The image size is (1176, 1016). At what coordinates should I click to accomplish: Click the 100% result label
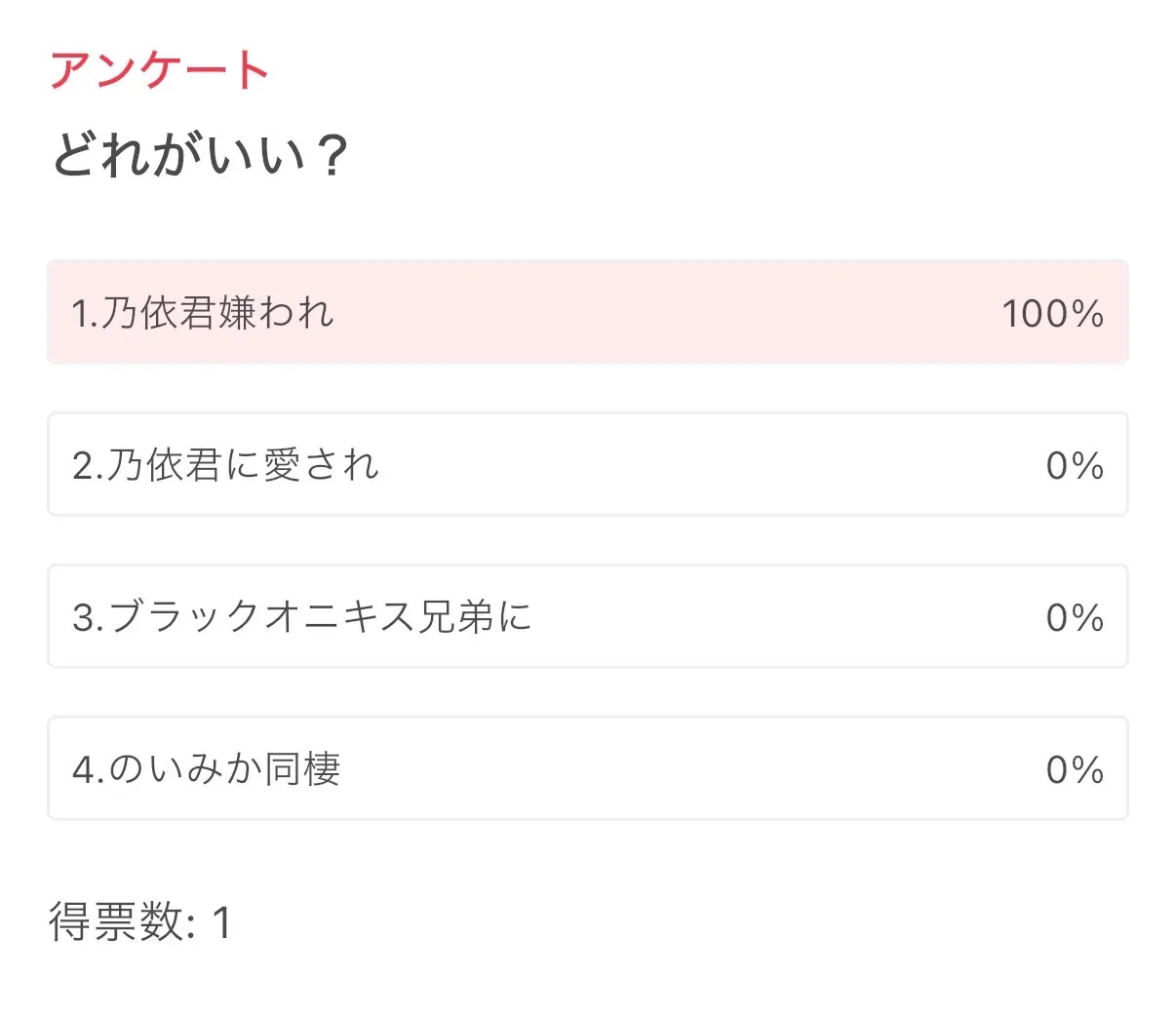[1052, 314]
